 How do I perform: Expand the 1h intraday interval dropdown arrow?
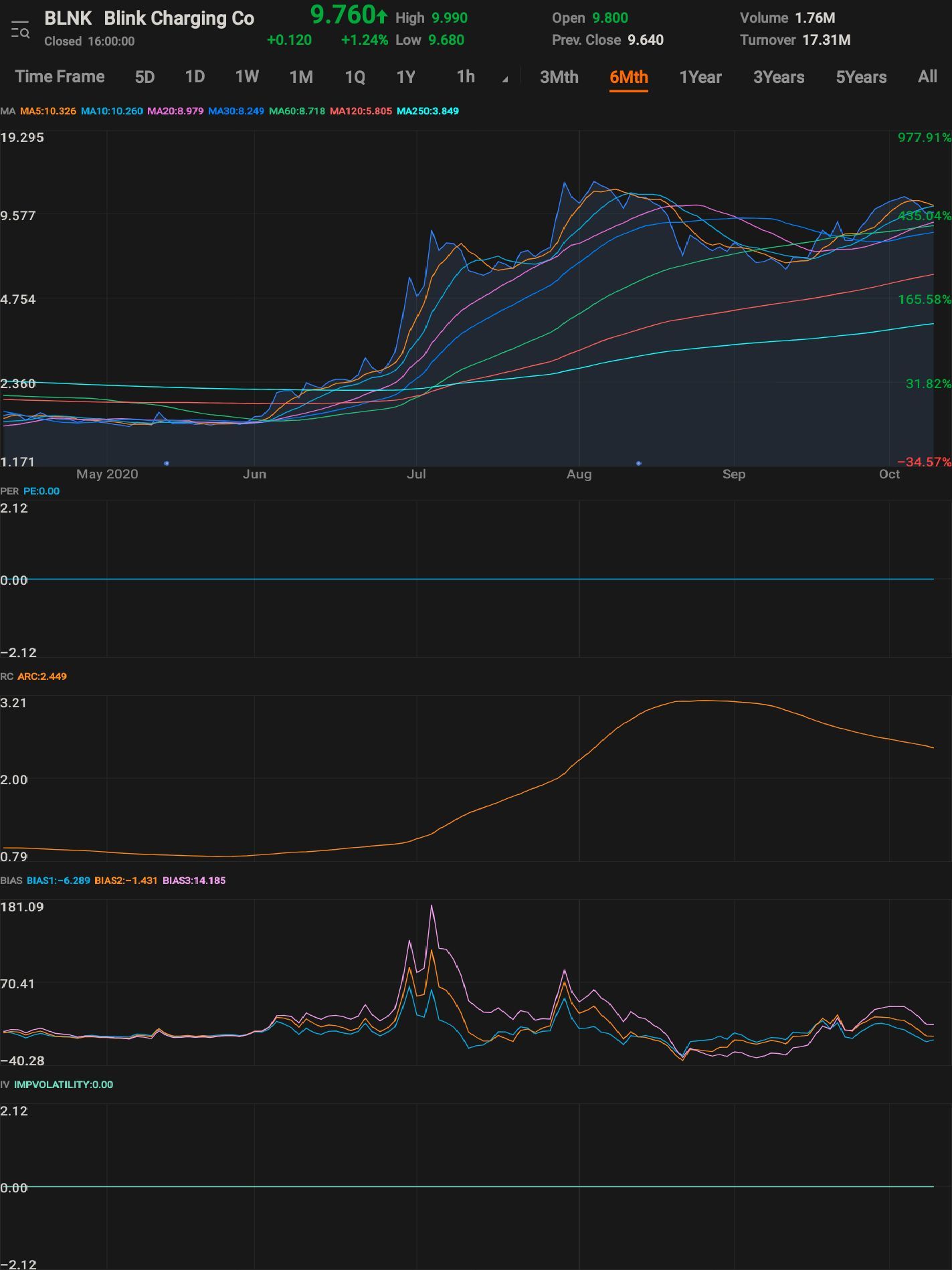(x=505, y=80)
